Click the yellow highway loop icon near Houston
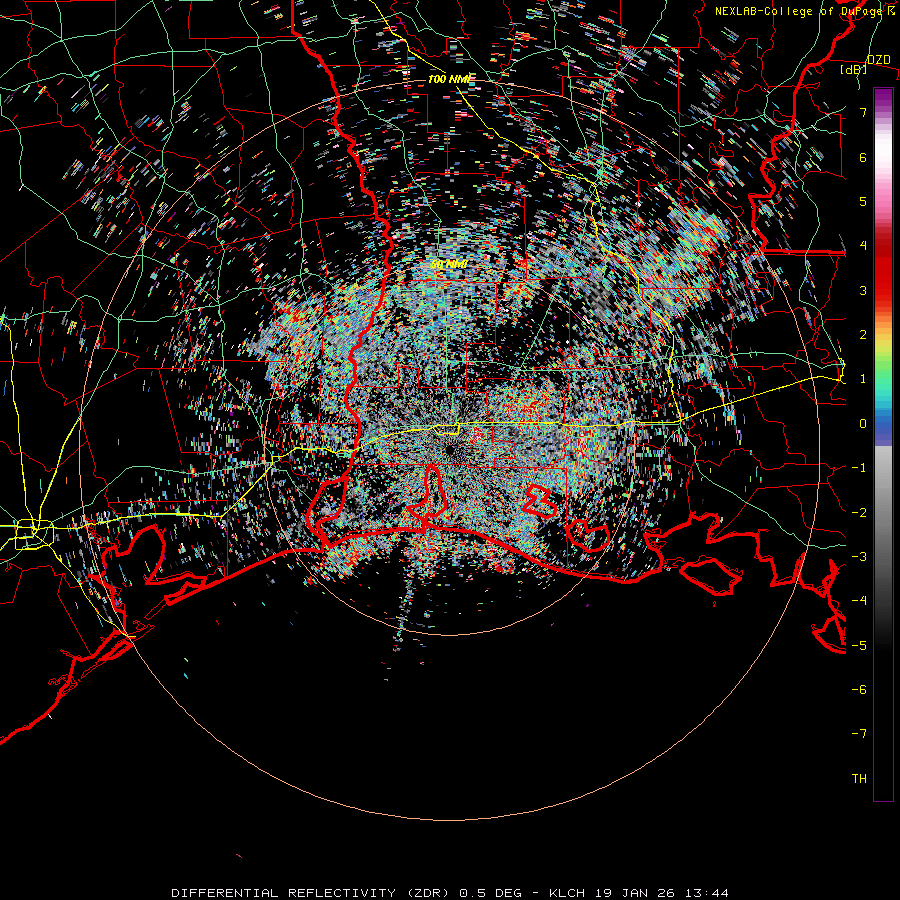900x900 pixels. click(34, 533)
